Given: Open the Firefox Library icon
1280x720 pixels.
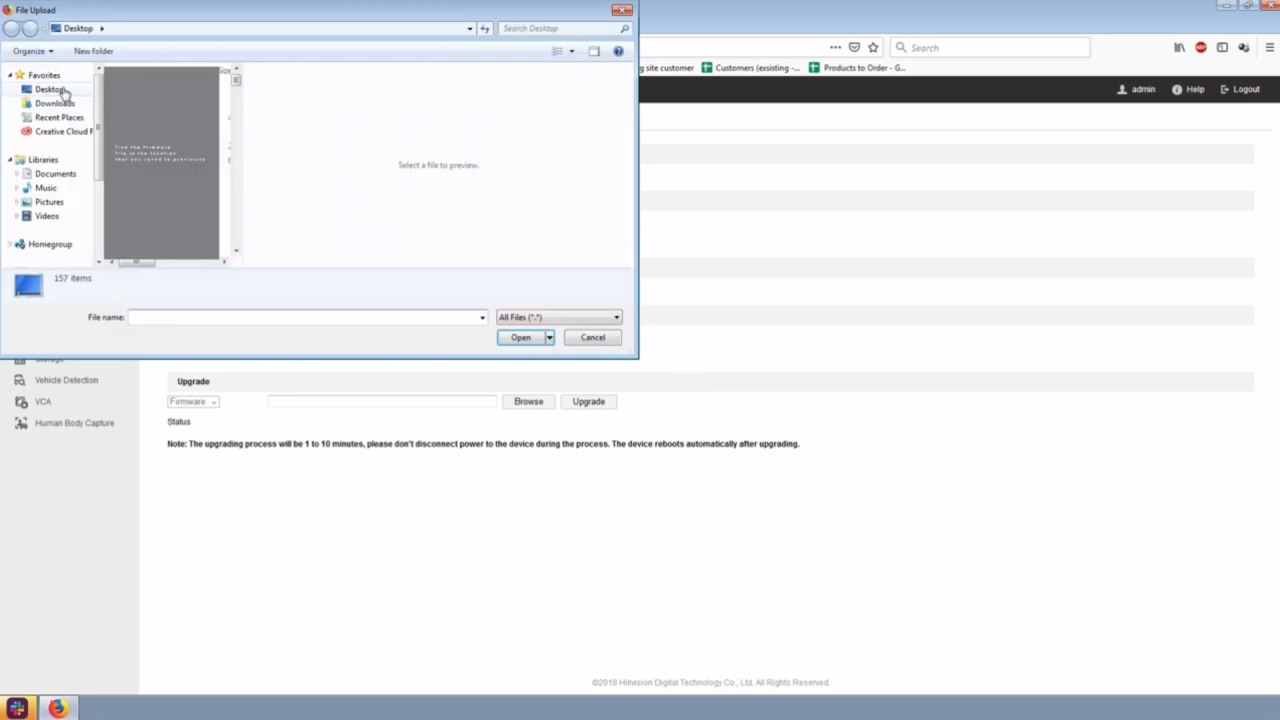Looking at the screenshot, I should (x=1179, y=47).
